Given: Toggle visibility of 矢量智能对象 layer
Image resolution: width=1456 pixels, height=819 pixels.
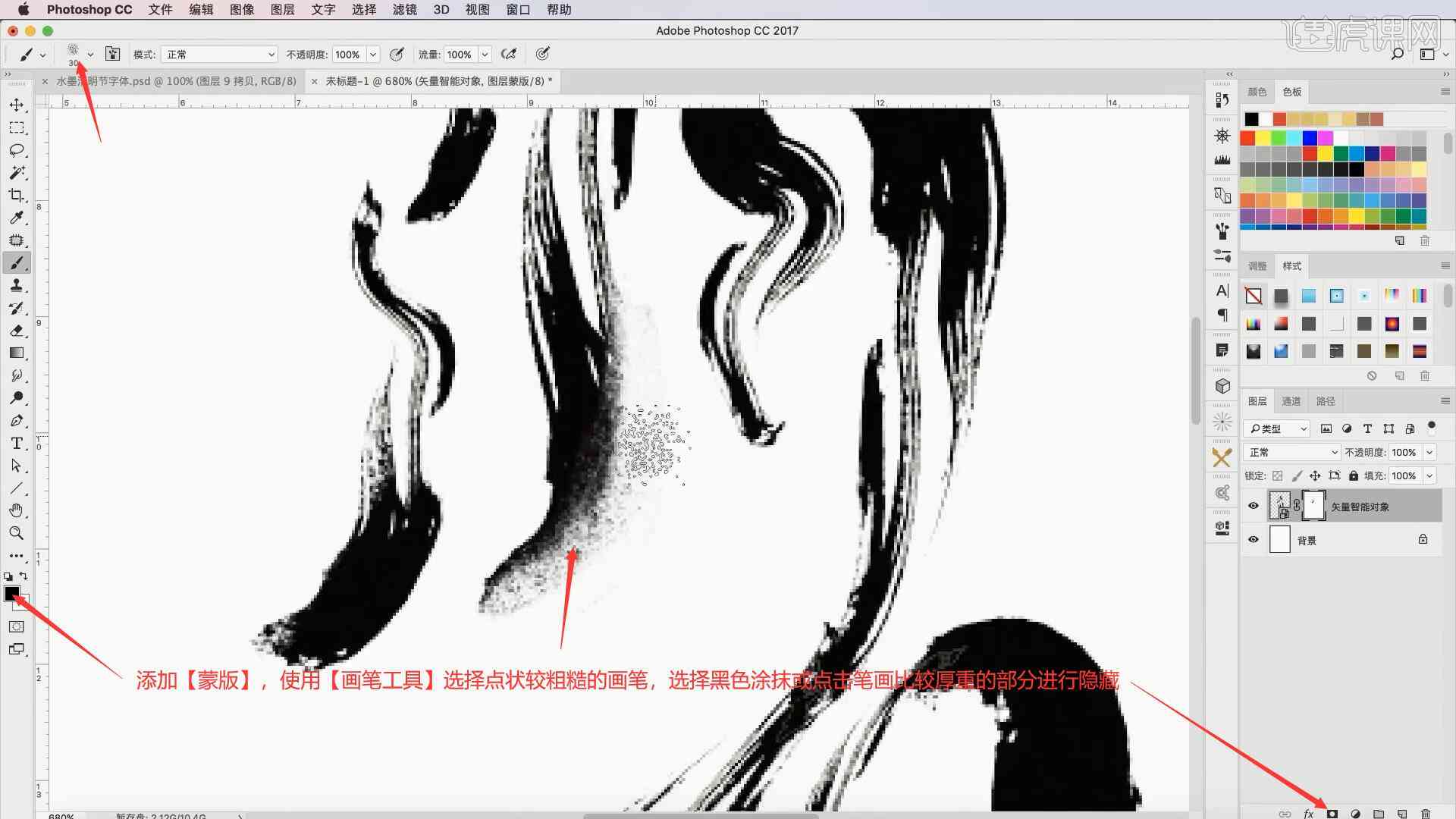Looking at the screenshot, I should coord(1253,506).
